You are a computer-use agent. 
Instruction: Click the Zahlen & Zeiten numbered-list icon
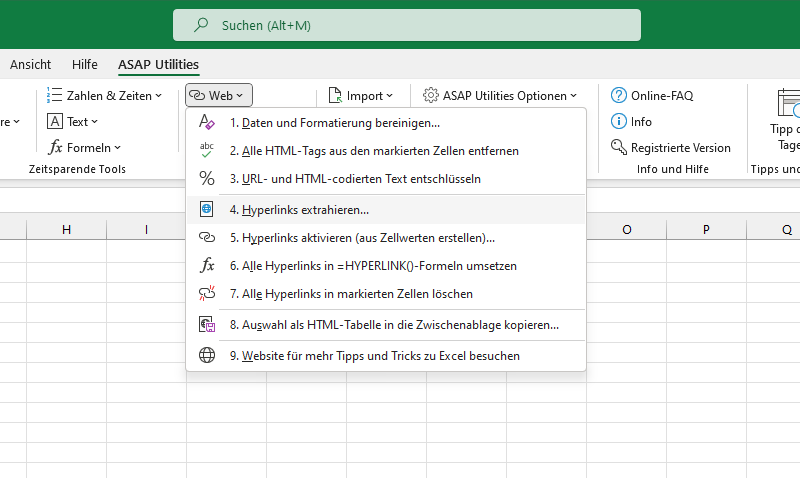point(54,95)
